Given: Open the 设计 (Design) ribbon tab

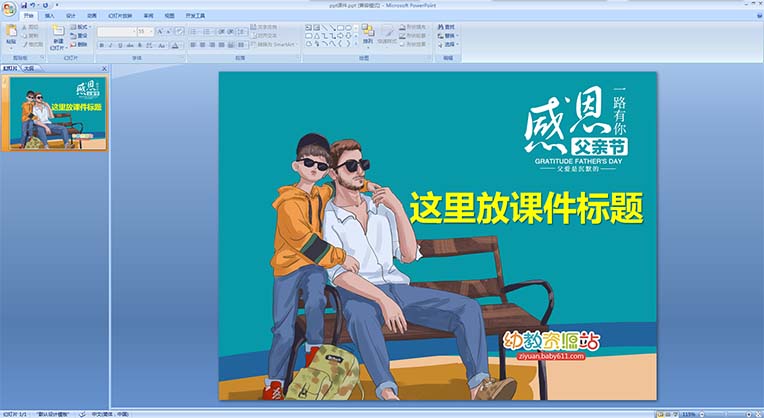Looking at the screenshot, I should tap(71, 16).
